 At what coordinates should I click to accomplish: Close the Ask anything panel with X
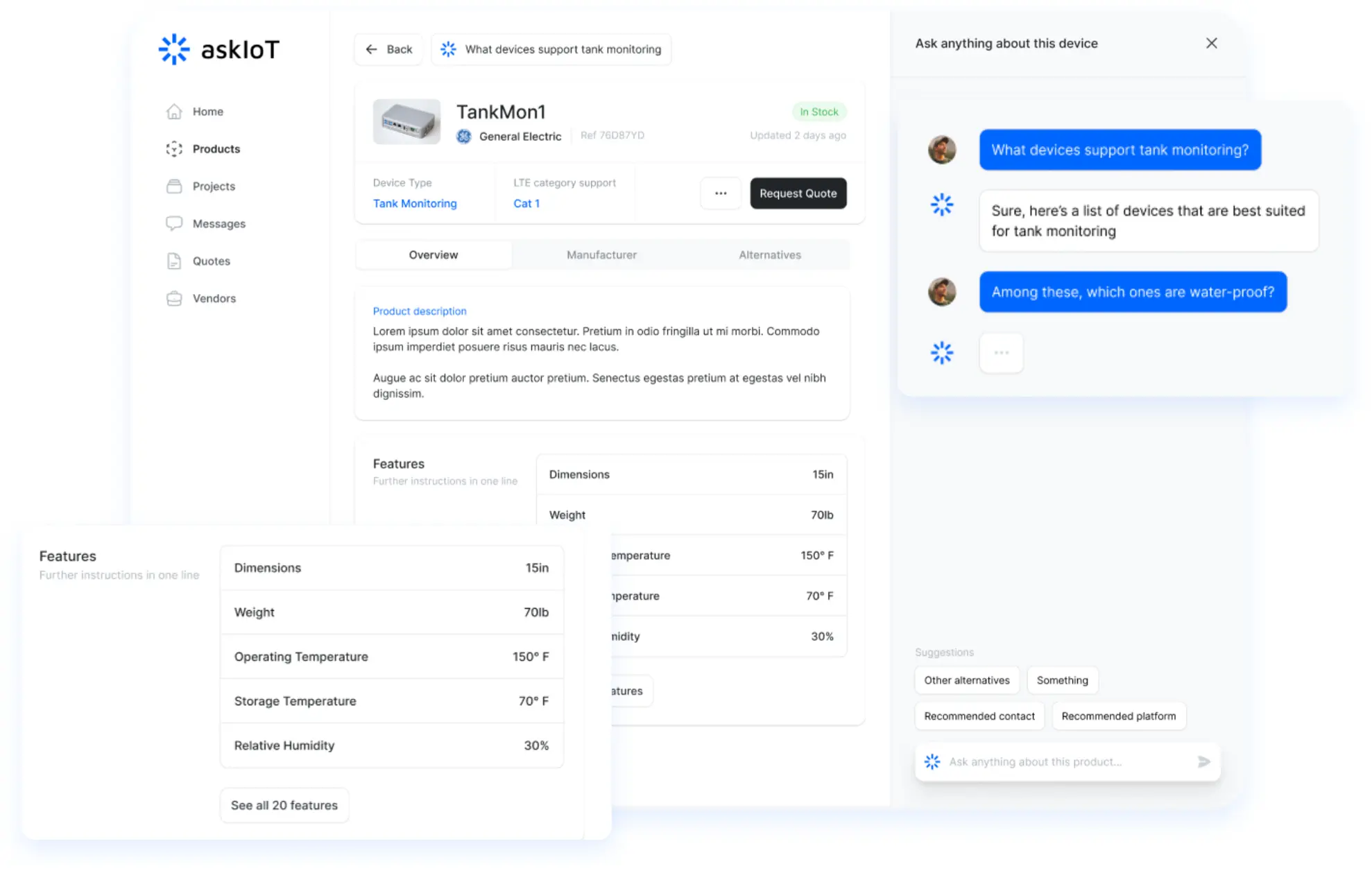(x=1211, y=43)
